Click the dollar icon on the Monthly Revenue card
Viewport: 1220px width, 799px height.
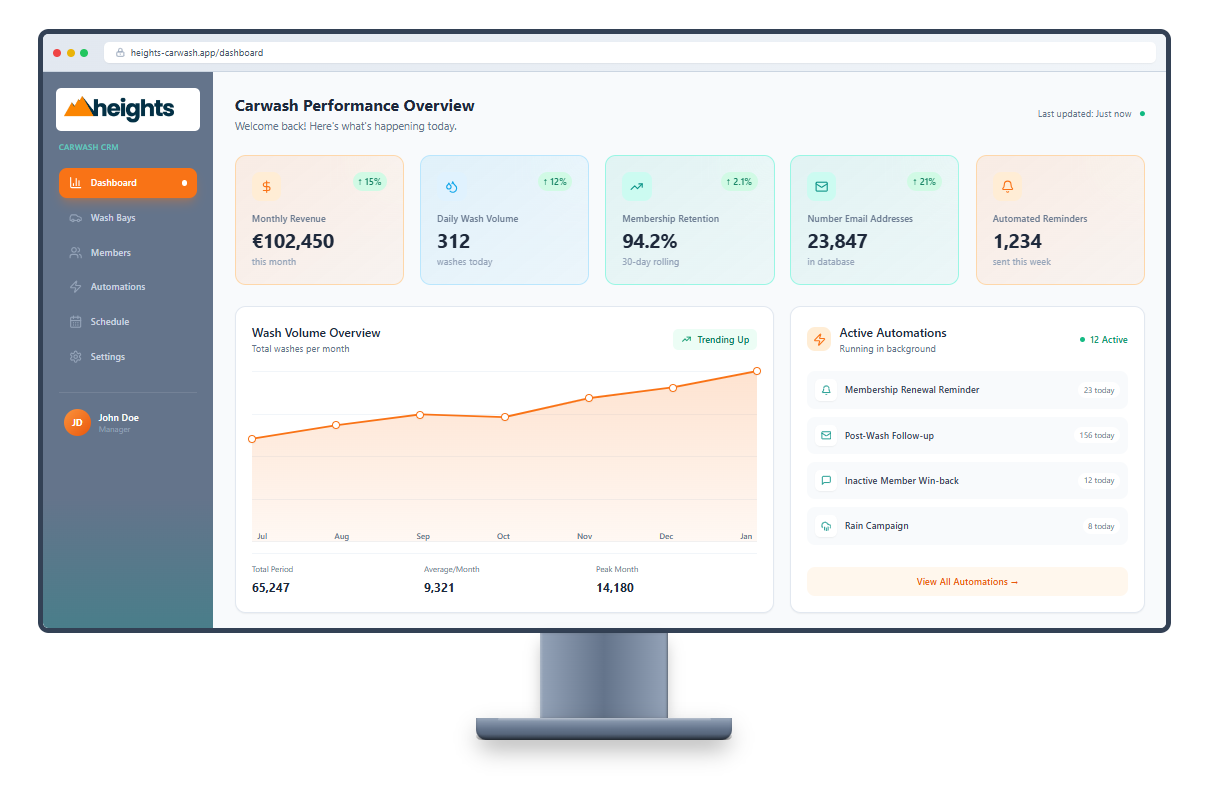(266, 186)
